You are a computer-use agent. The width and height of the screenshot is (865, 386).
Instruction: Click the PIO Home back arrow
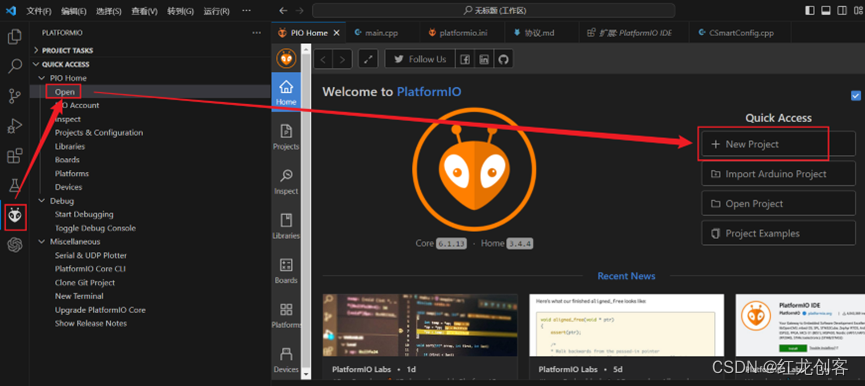pyautogui.click(x=324, y=59)
